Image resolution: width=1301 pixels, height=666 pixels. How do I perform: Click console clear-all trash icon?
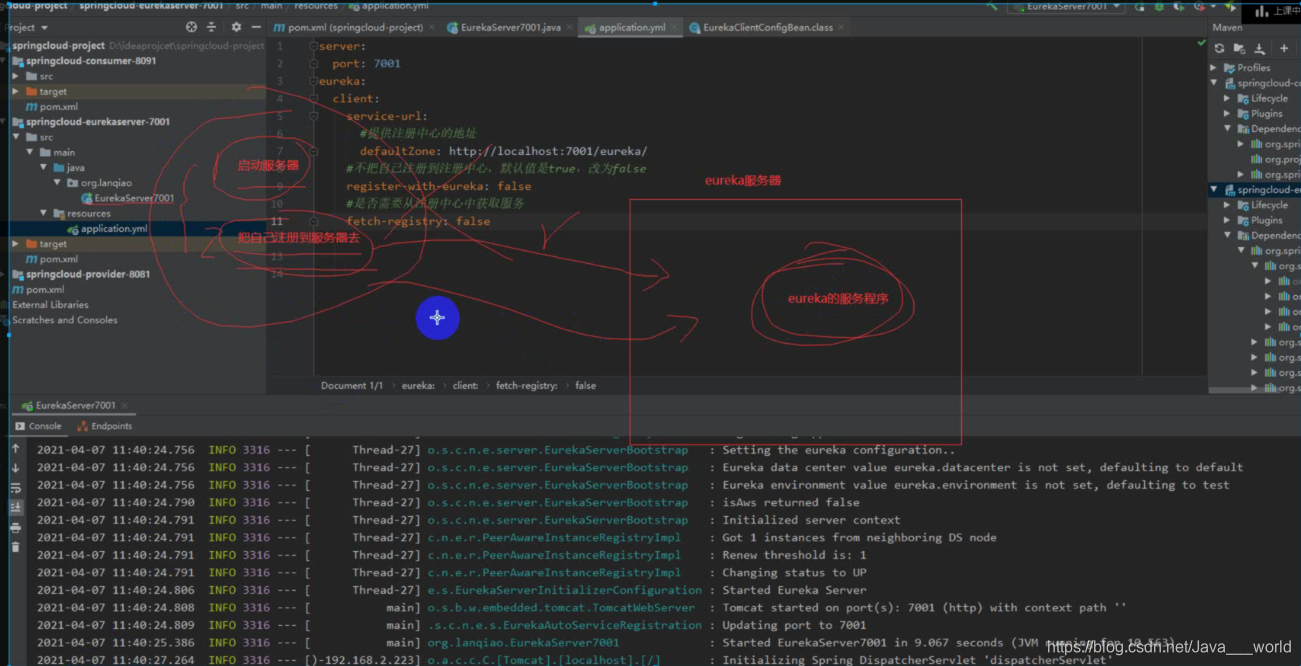point(15,547)
